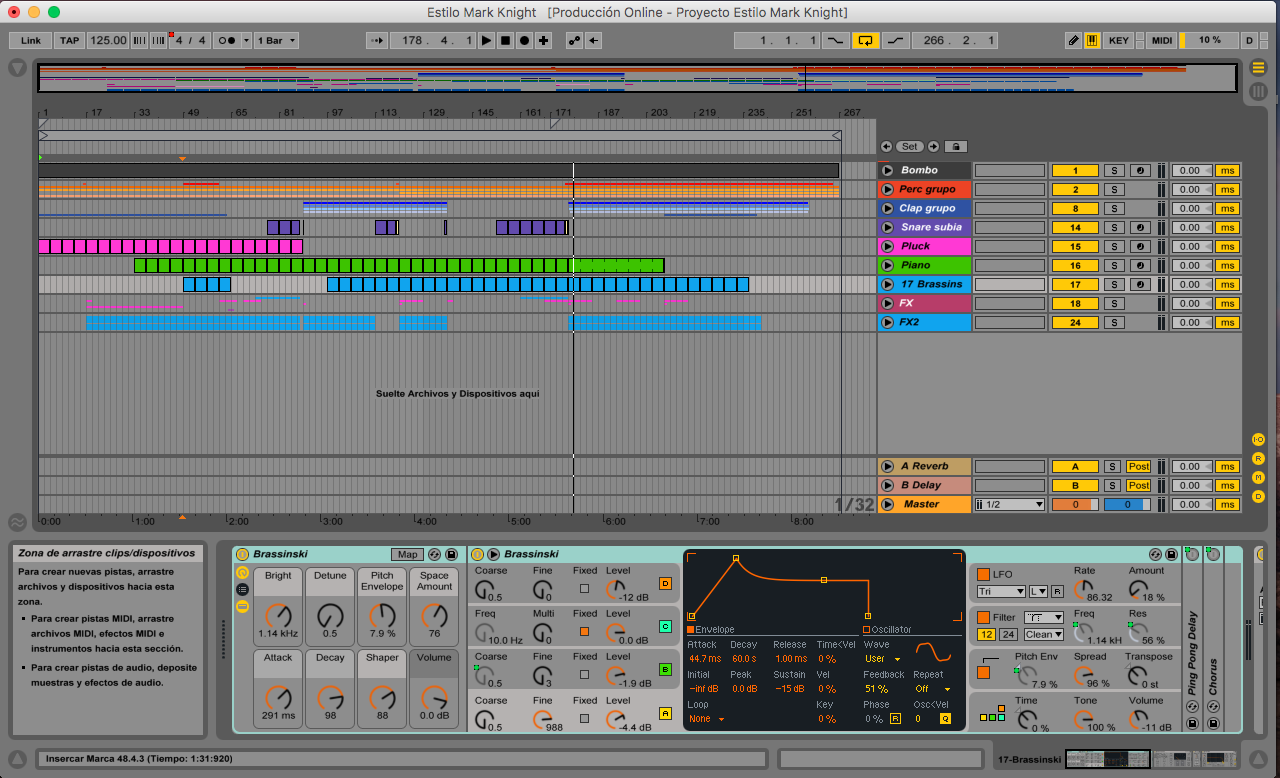Show rack macro controls icon
Image resolution: width=1280 pixels, height=778 pixels.
click(242, 572)
